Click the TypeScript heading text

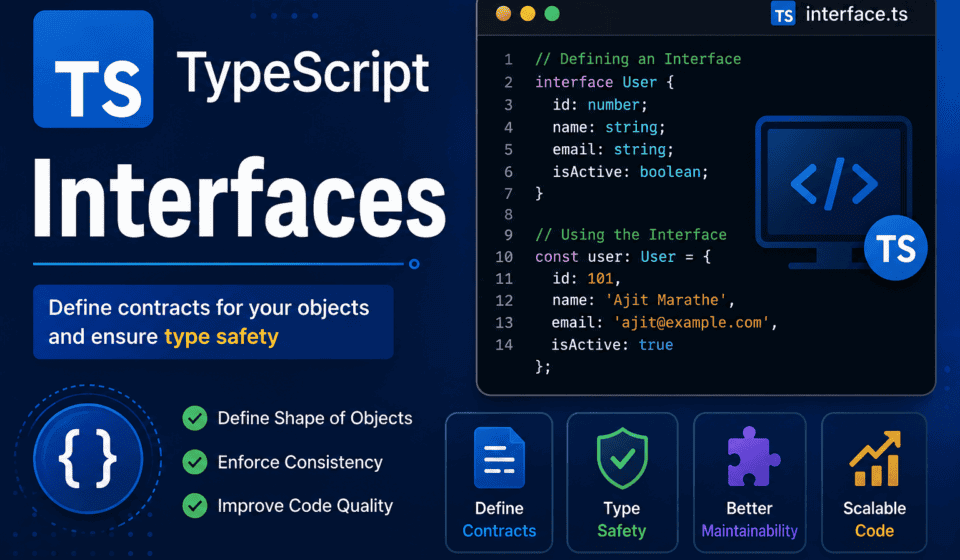click(303, 75)
